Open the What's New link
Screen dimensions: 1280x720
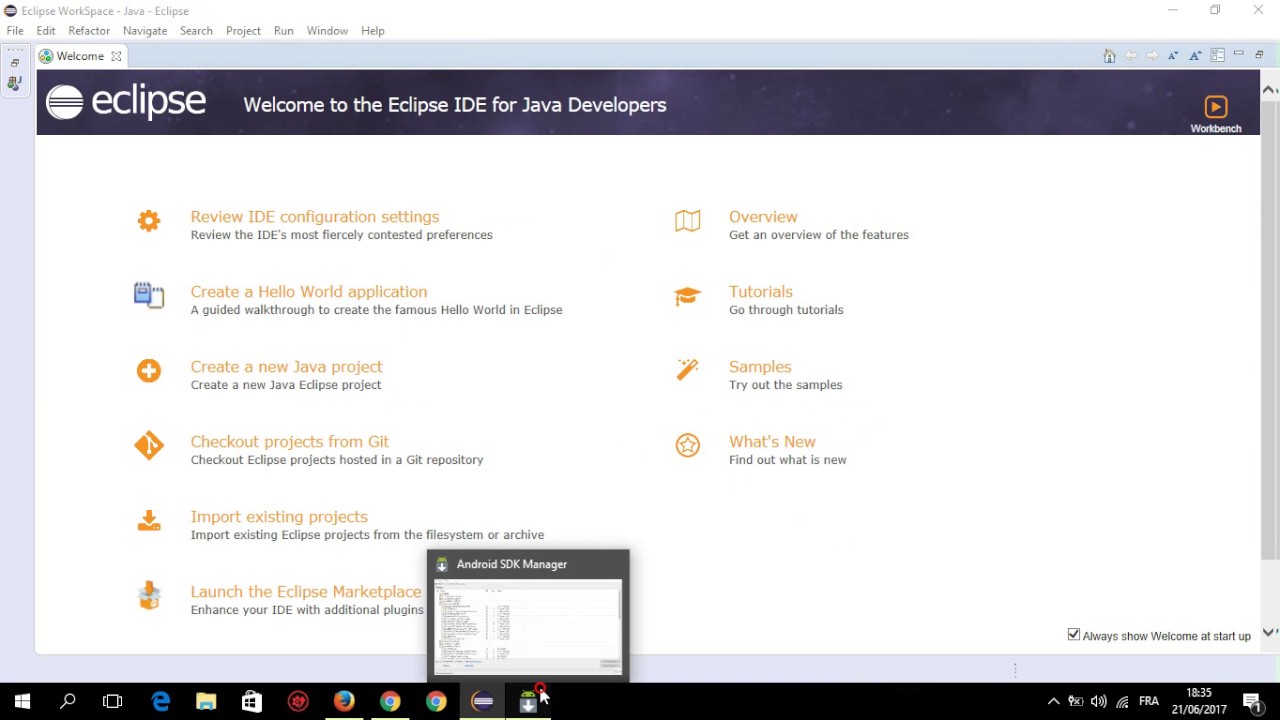tap(772, 442)
